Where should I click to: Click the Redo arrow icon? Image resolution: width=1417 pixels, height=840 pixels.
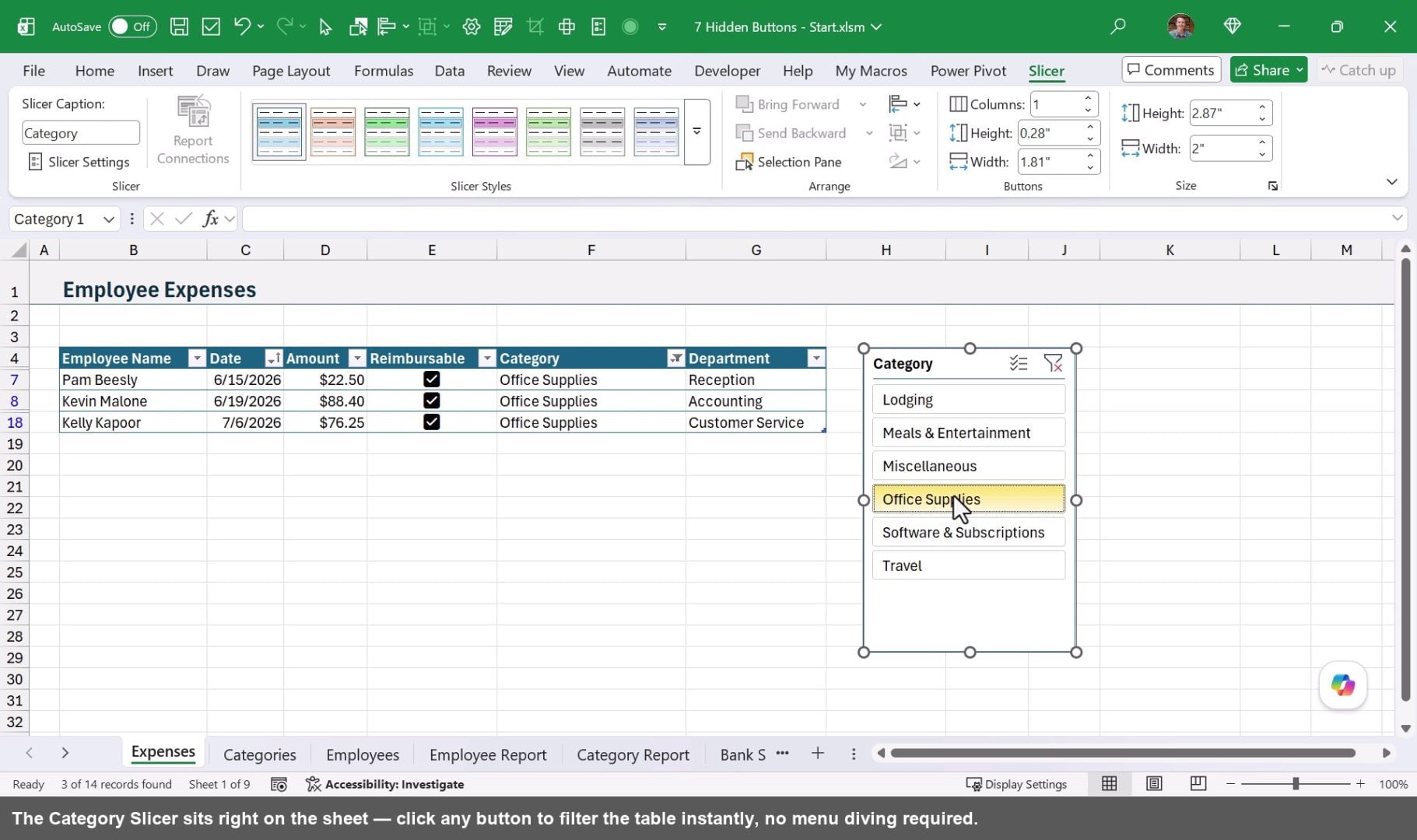tap(285, 26)
